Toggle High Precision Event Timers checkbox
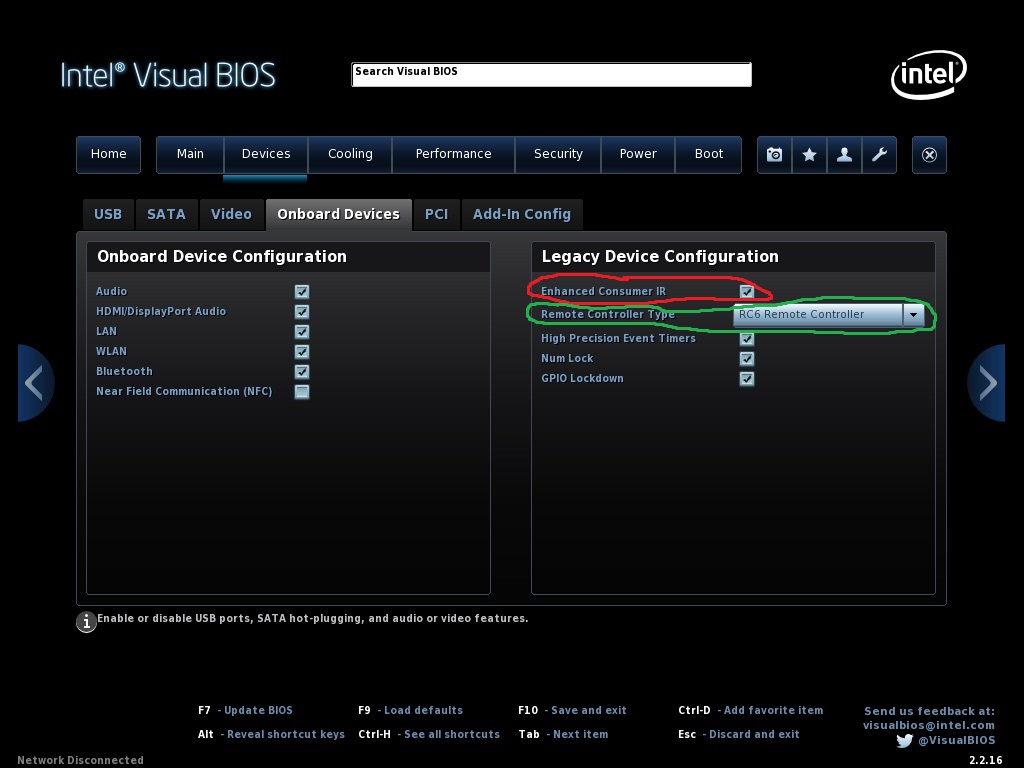1024x768 pixels. (747, 339)
